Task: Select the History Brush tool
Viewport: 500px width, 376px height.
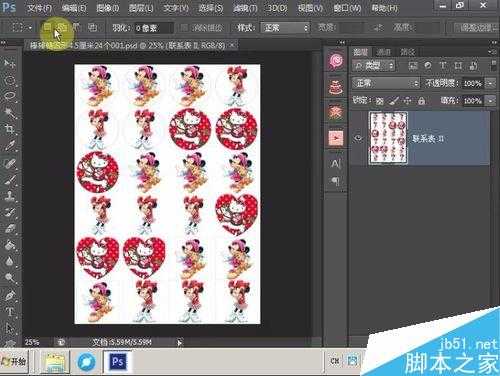Action: pyautogui.click(x=9, y=212)
